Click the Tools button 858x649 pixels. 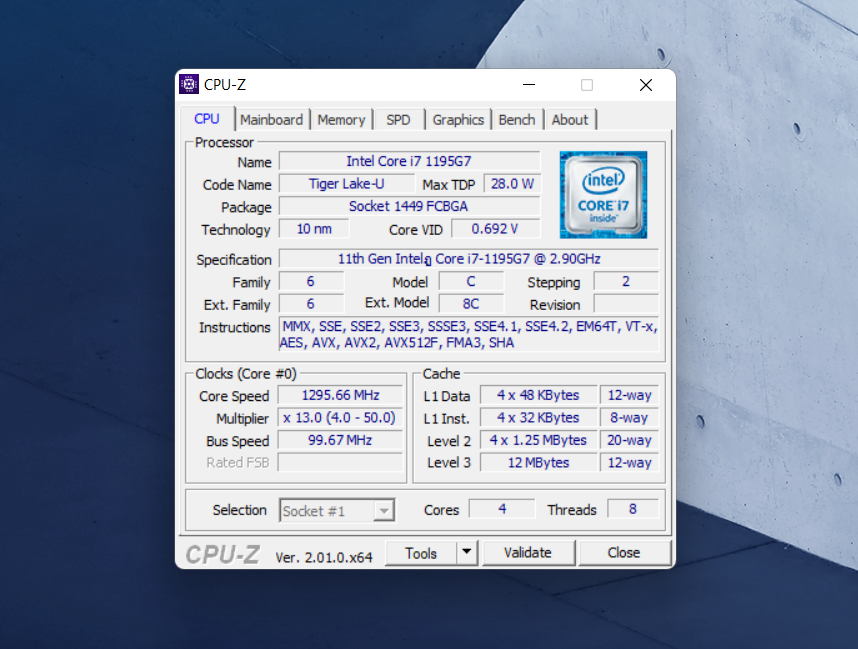[x=421, y=553]
